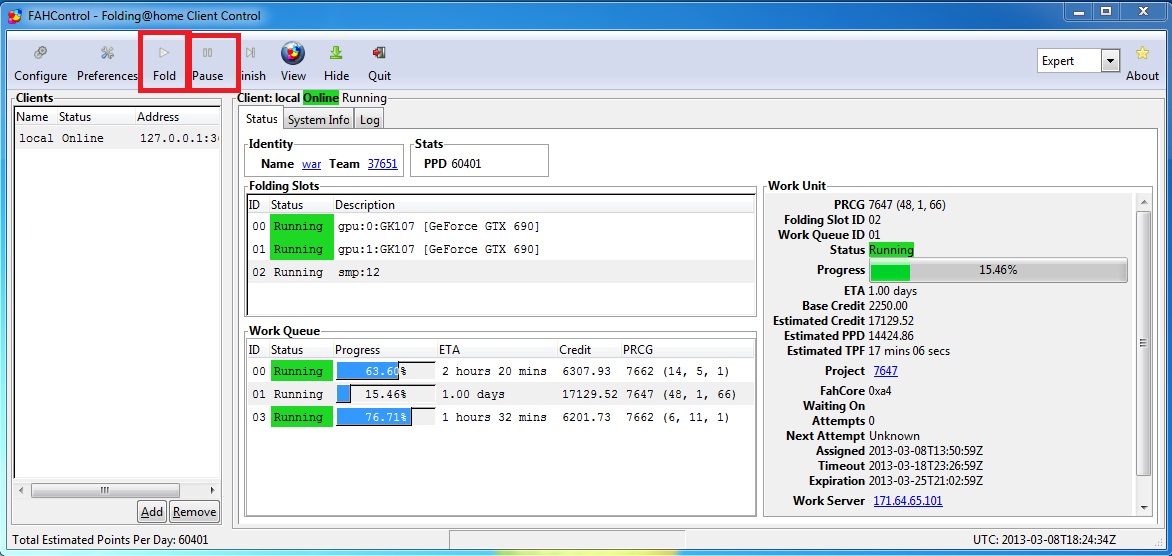Open the Configure toolbar button
1172x556 pixels.
click(x=40, y=63)
